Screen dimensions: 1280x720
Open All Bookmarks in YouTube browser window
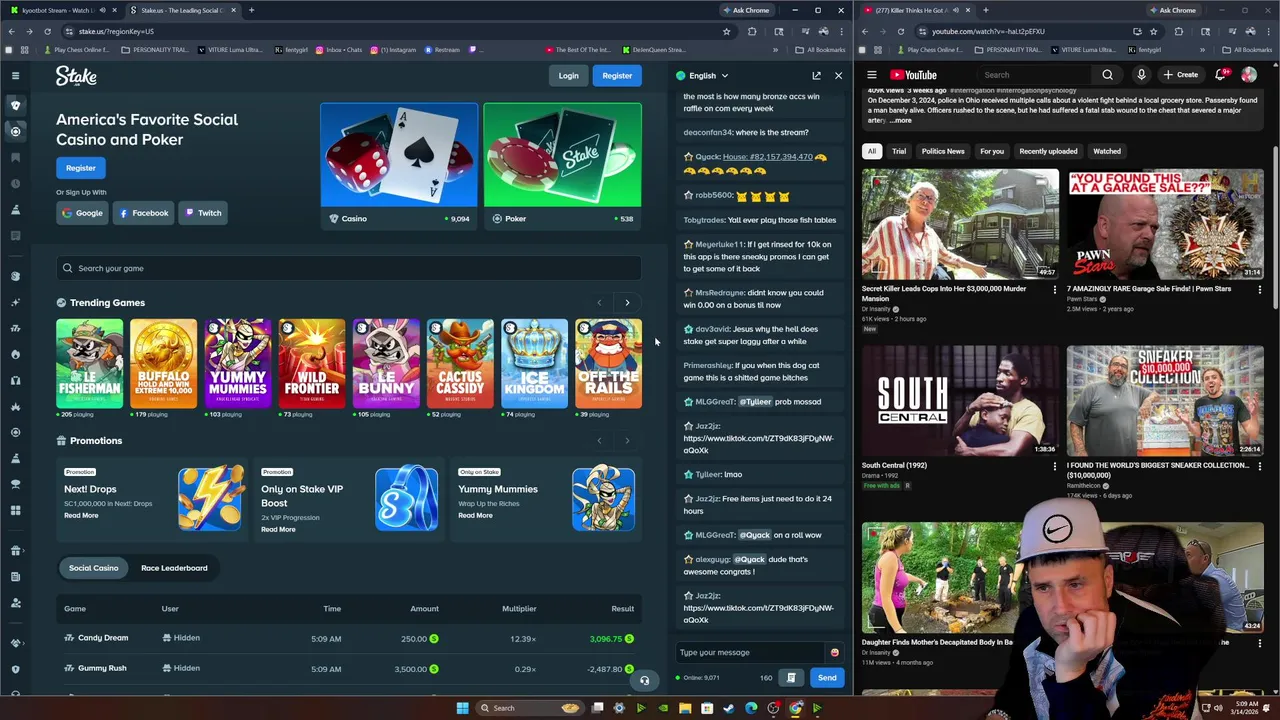pos(1247,50)
